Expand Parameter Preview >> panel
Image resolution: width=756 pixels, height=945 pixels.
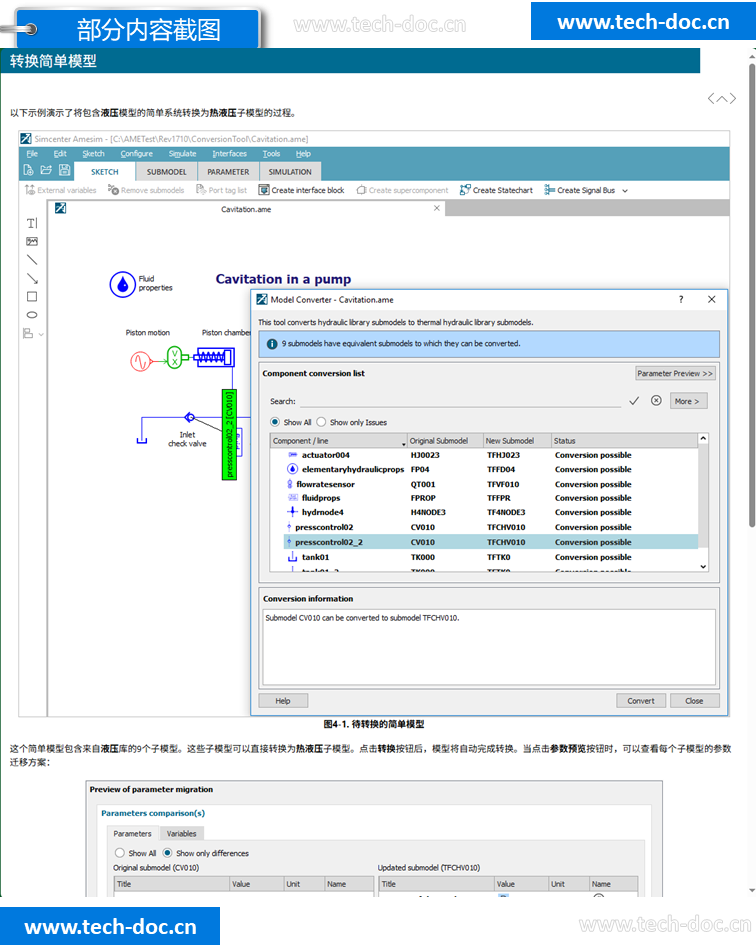(x=675, y=374)
